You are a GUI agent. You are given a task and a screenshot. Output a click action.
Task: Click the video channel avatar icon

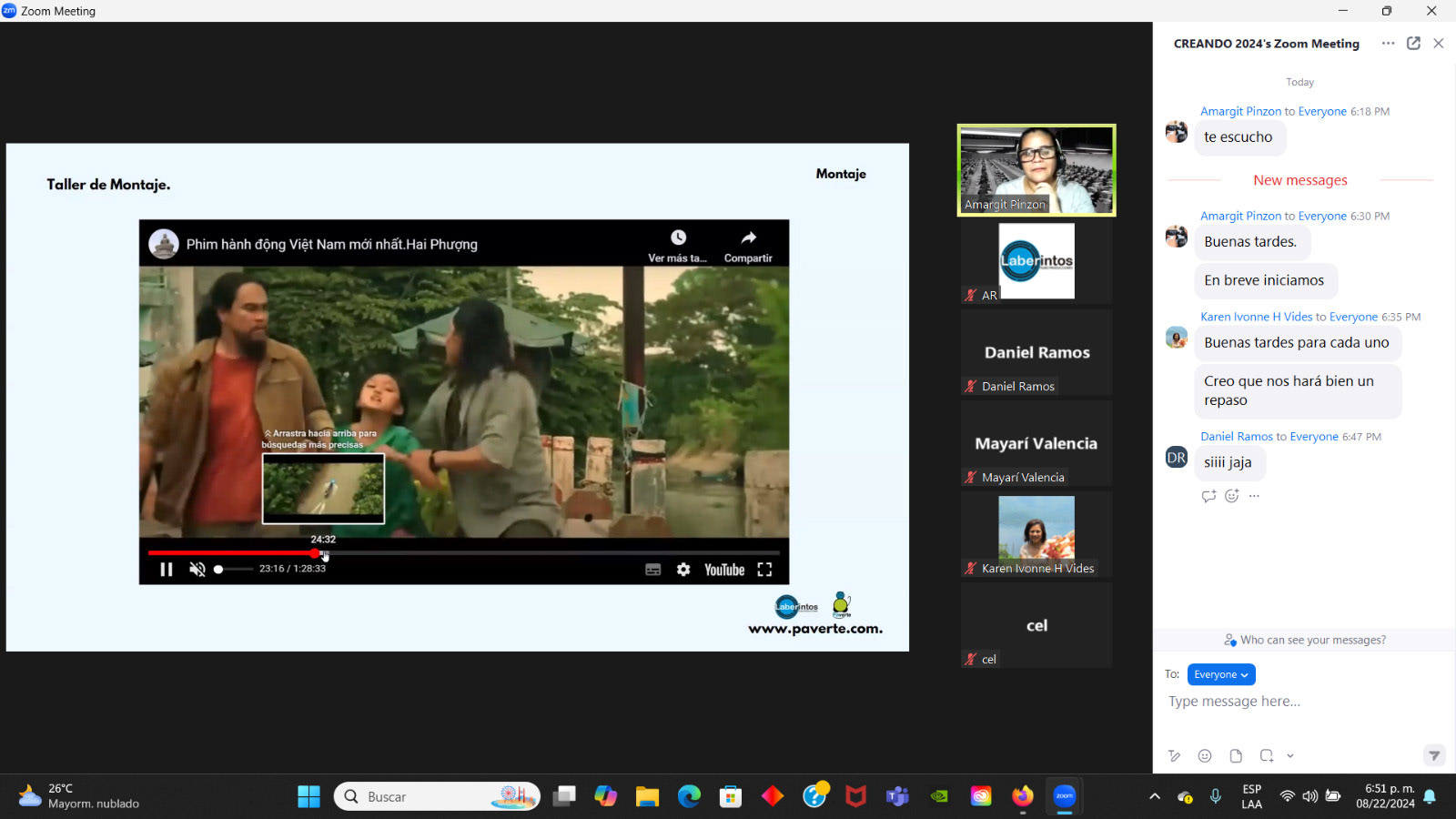point(164,244)
